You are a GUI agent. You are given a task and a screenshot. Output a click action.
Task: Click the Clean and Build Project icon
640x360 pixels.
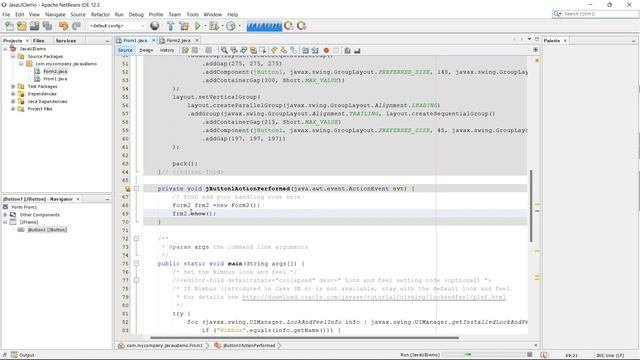184,26
